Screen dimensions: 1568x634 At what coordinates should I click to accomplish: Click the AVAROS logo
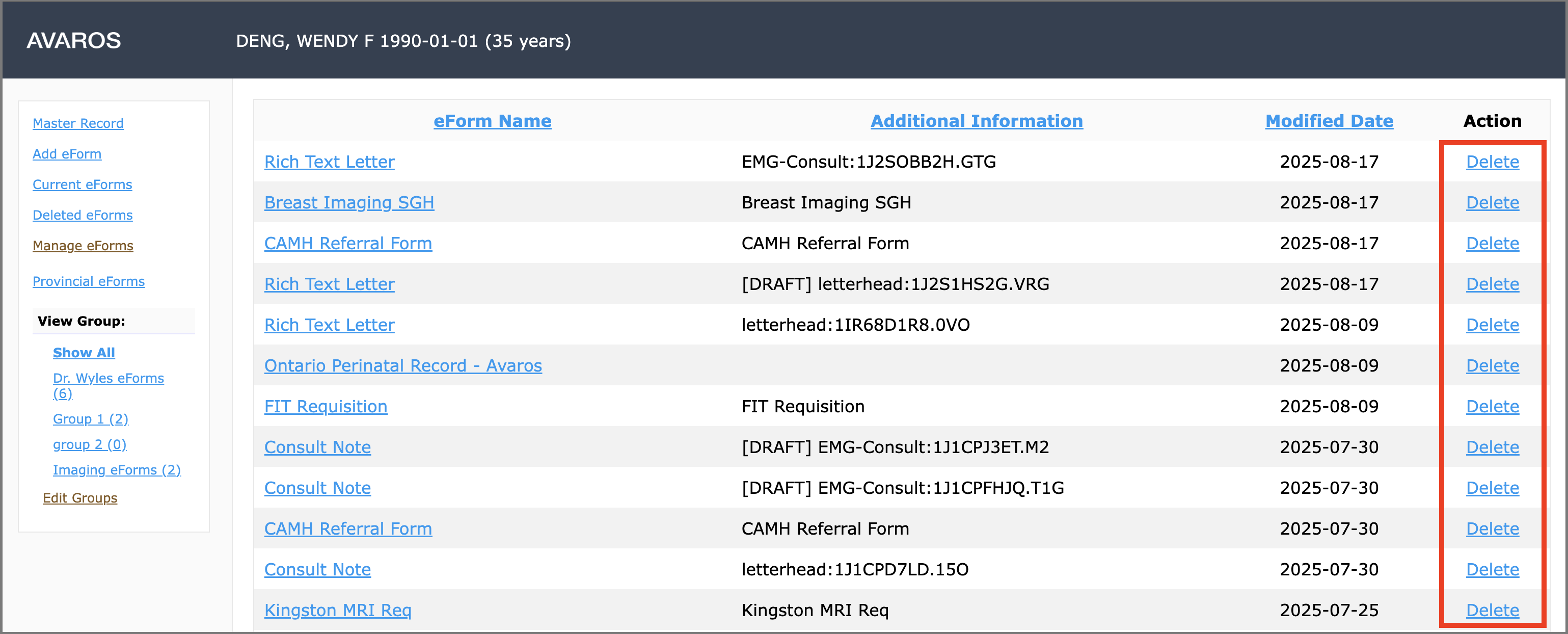[74, 41]
